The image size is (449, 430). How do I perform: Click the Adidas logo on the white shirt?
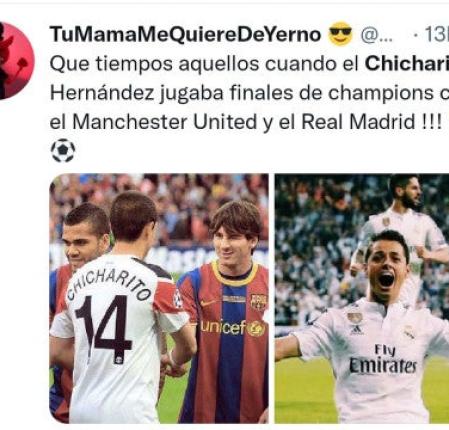tap(356, 330)
